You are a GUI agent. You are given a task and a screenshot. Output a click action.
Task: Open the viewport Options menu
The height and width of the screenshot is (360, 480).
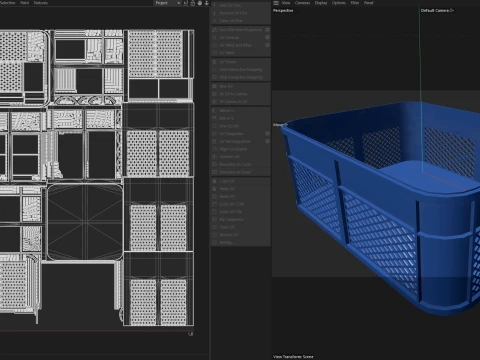tap(339, 3)
